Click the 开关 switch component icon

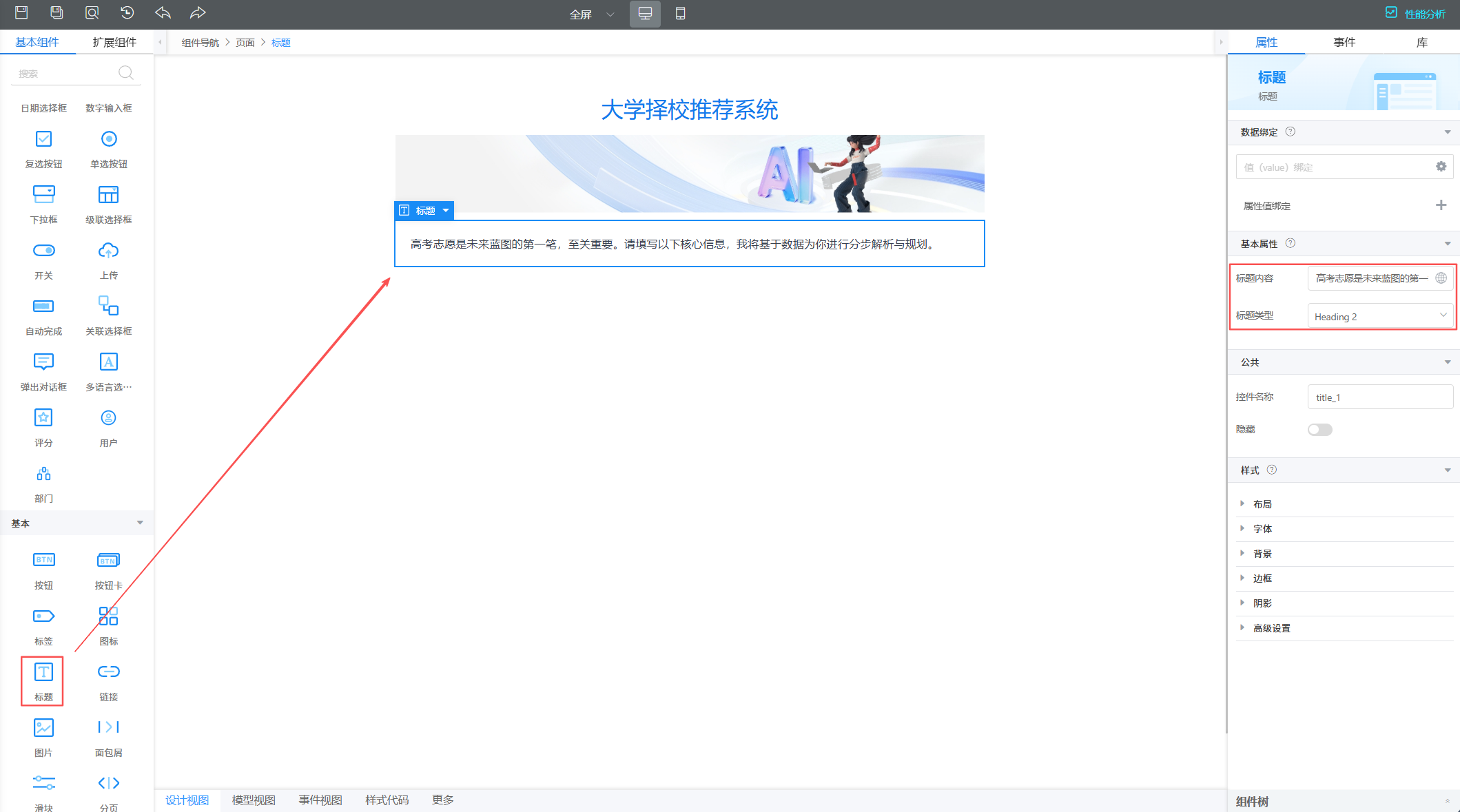point(43,251)
